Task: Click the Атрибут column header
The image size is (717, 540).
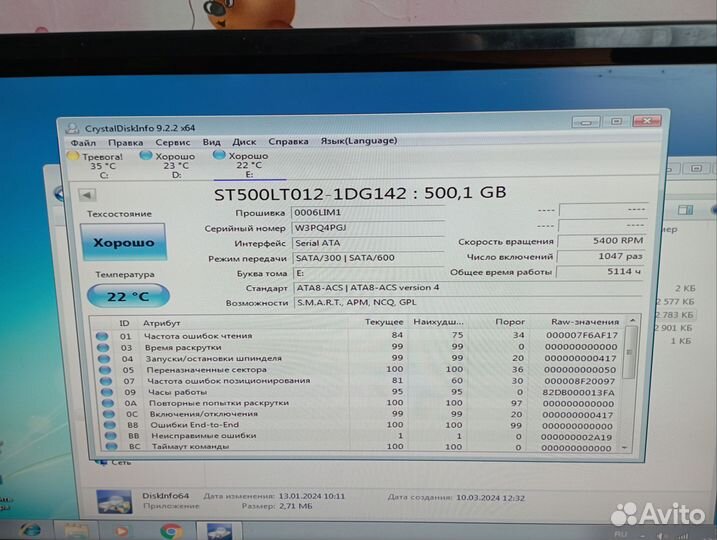Action: (x=161, y=323)
